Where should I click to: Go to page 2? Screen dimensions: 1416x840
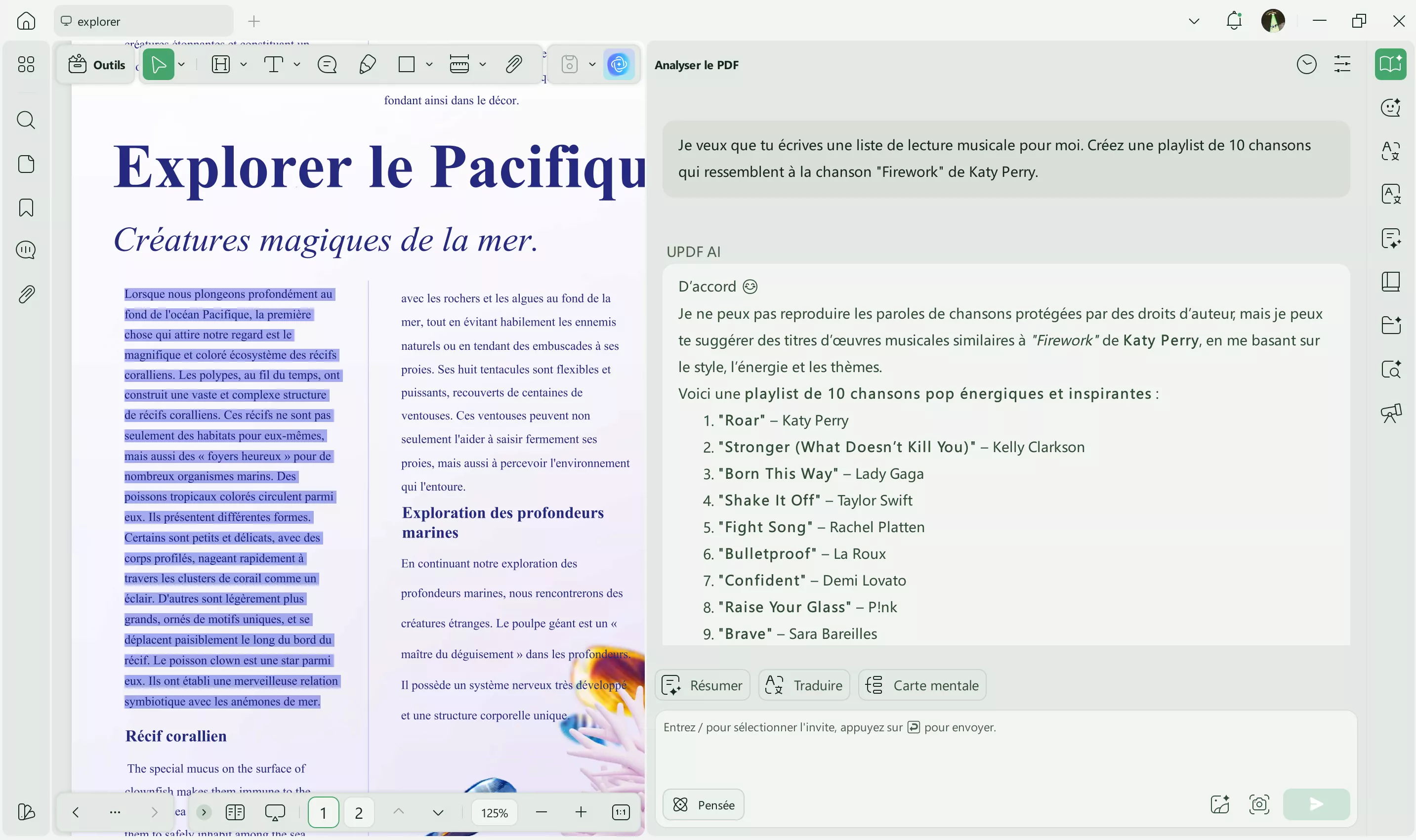tap(358, 813)
